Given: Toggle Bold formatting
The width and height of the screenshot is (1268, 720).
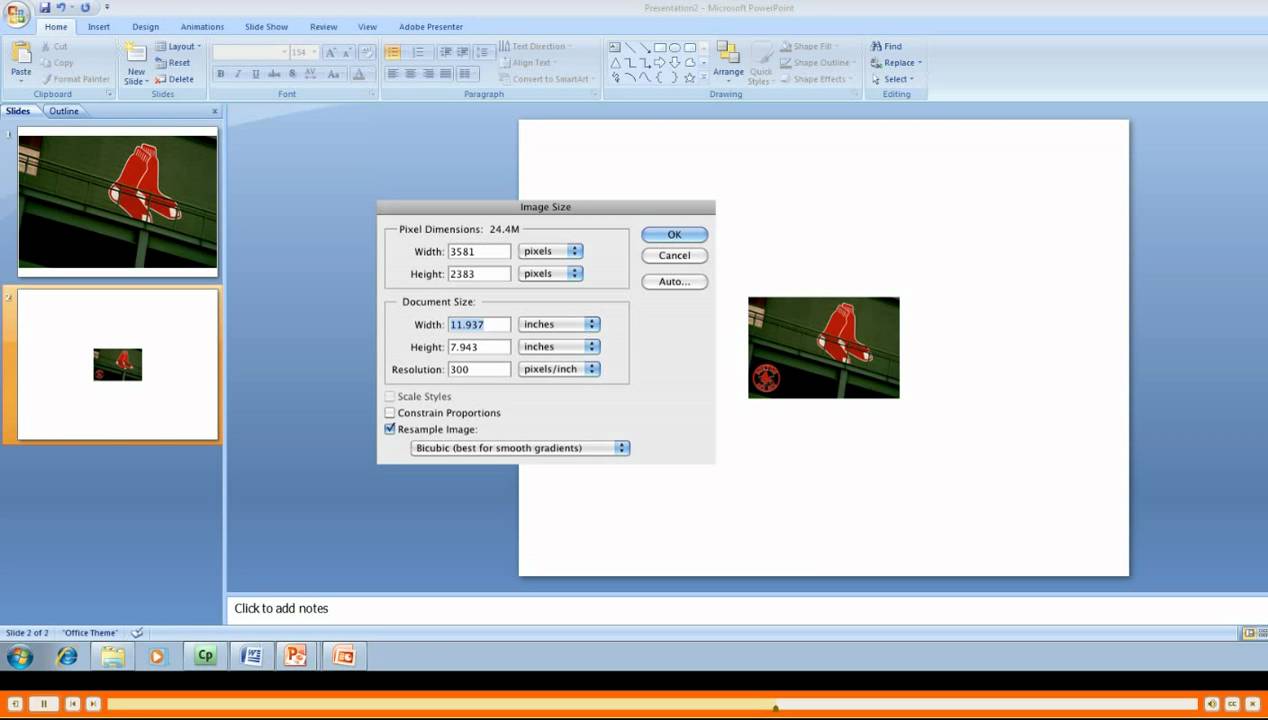Looking at the screenshot, I should tap(220, 74).
